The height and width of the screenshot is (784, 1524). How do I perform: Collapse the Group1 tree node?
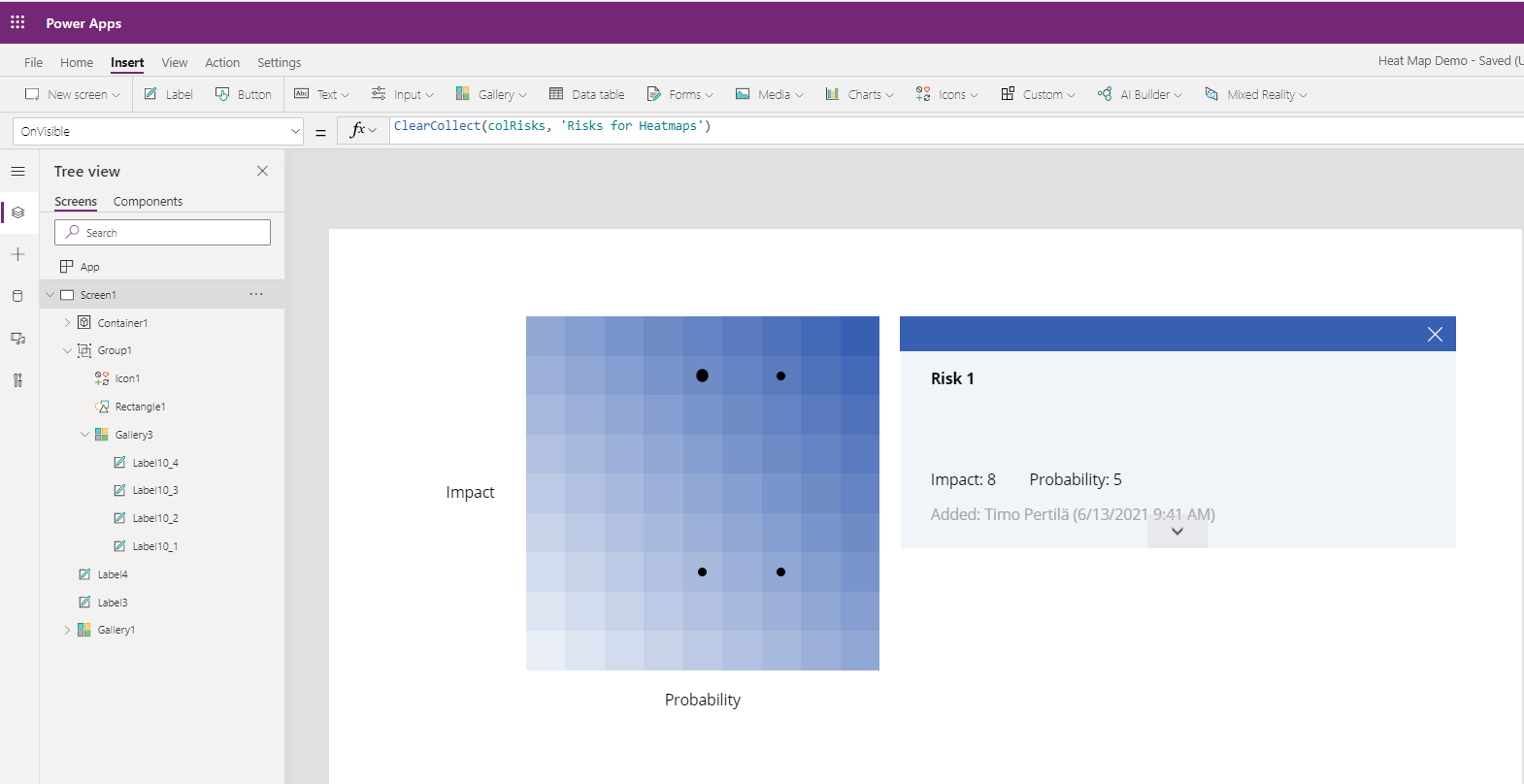click(x=67, y=350)
